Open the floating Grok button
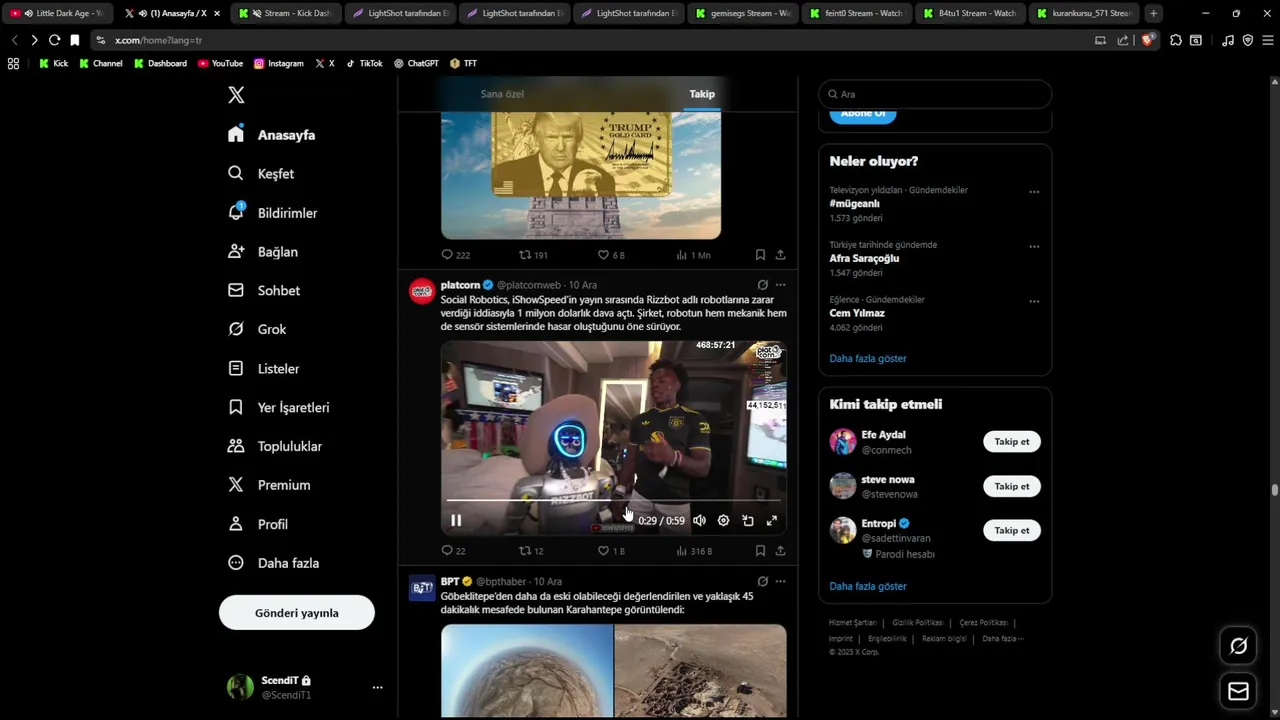This screenshot has width=1280, height=720. click(1238, 646)
